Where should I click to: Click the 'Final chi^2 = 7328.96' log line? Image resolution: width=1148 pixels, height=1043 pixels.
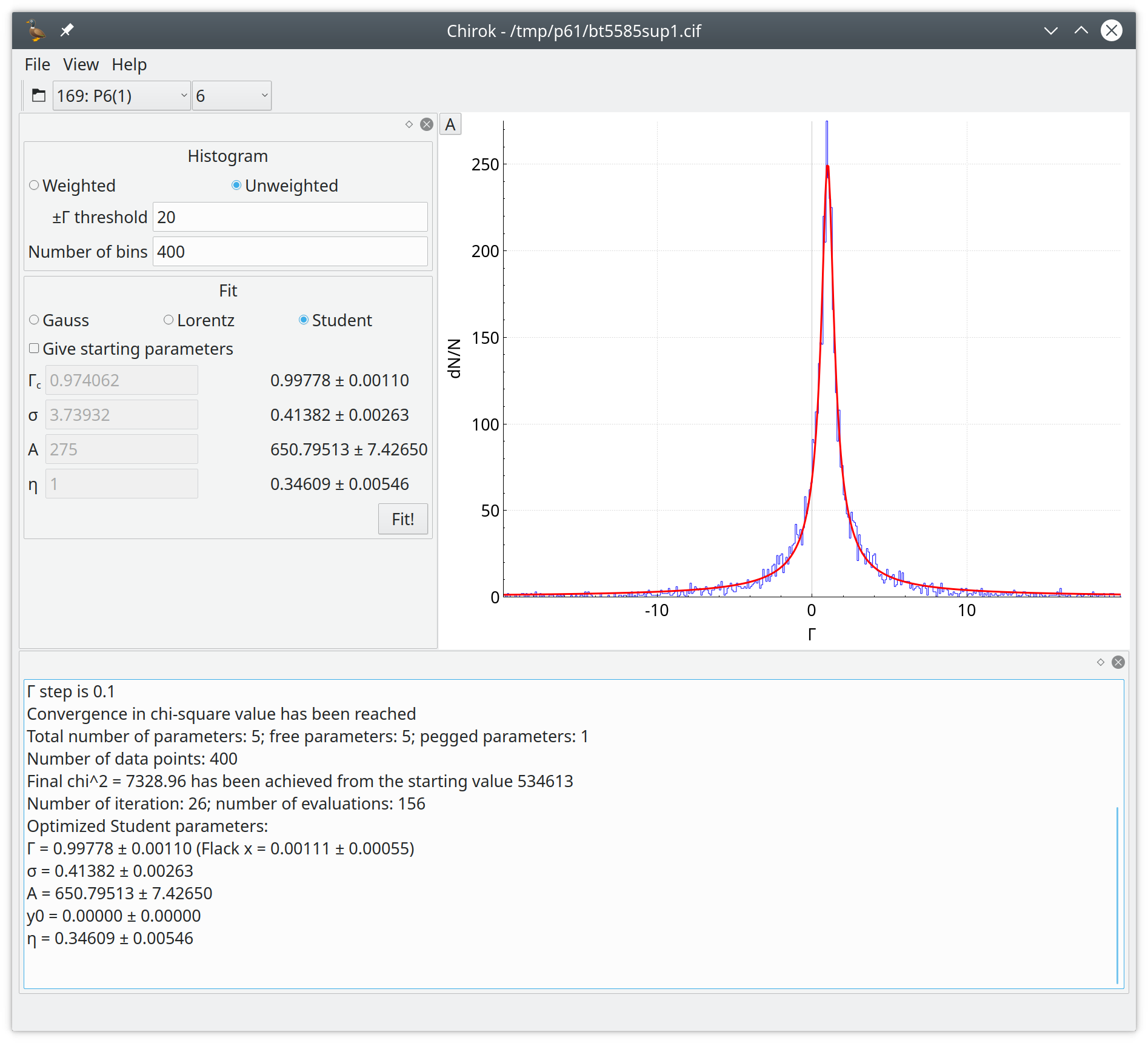(300, 781)
